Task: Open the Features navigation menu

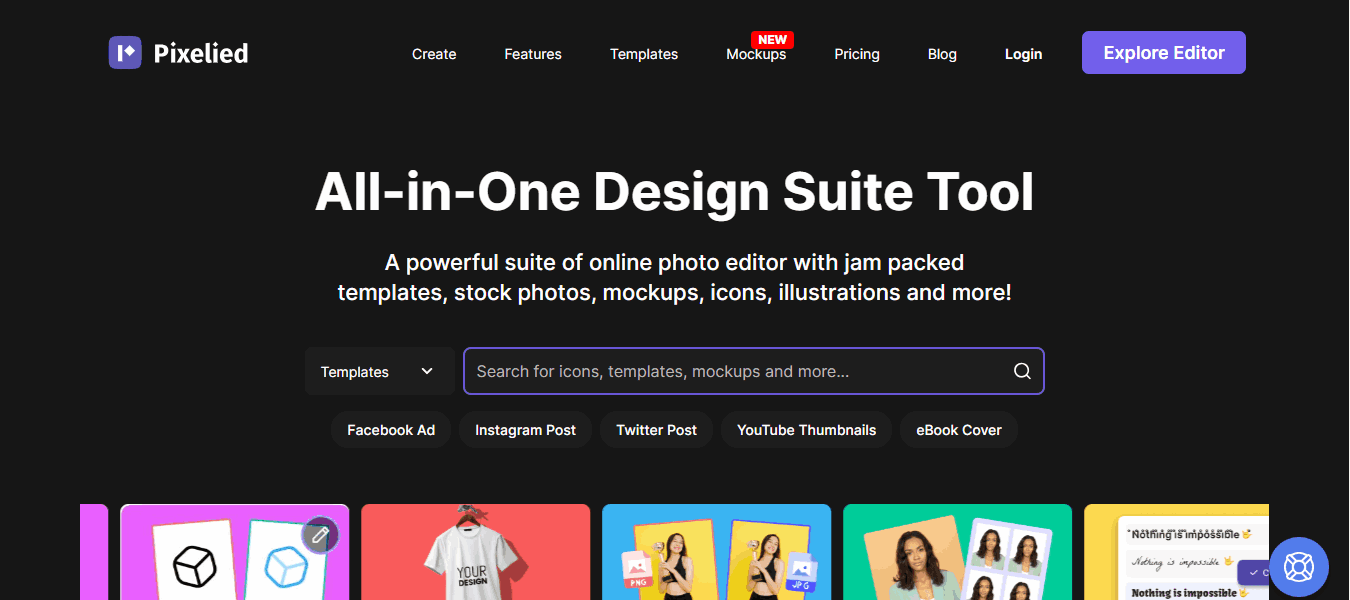Action: click(533, 54)
